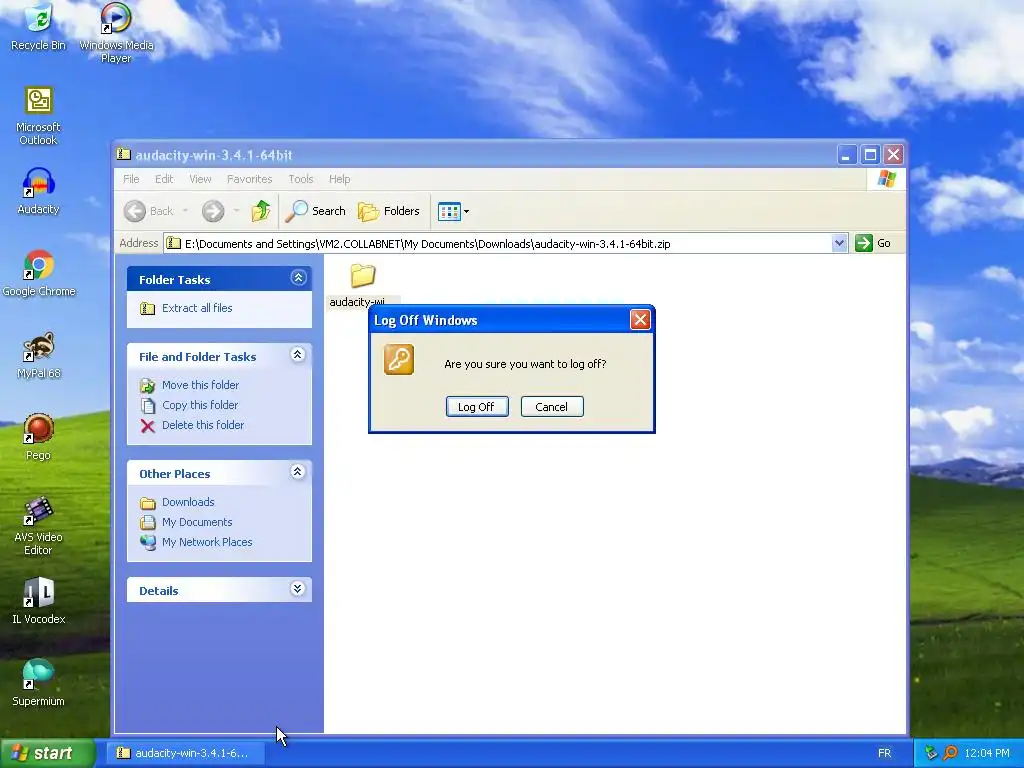1024x768 pixels.
Task: Collapse the File and Folder Tasks panel
Action: pos(298,355)
